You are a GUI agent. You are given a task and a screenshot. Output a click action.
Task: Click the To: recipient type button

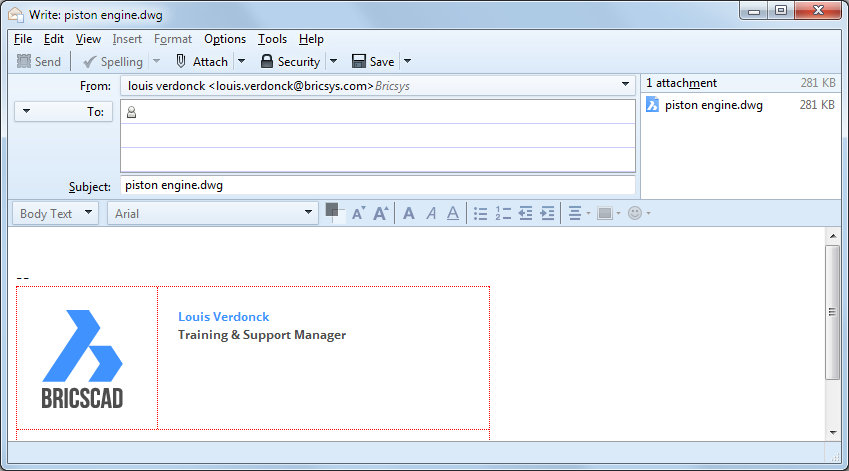click(64, 112)
